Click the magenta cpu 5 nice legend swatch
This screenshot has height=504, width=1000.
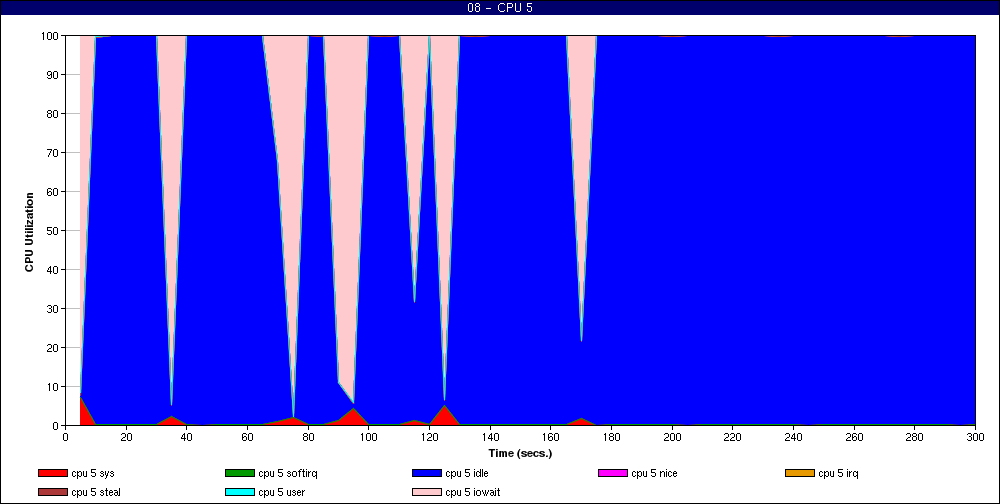tap(613, 473)
